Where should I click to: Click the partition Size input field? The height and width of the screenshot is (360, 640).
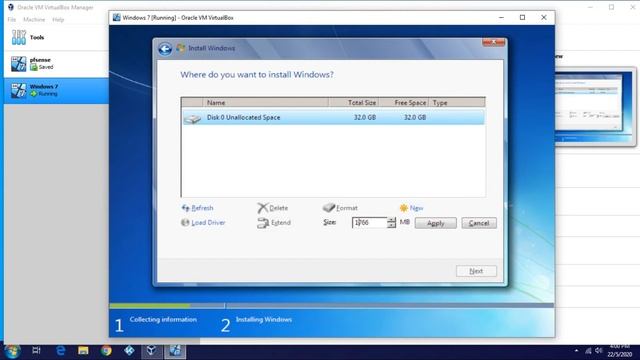369,222
